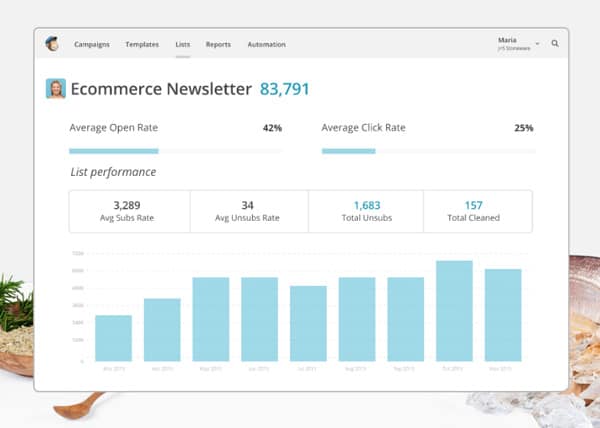The width and height of the screenshot is (600, 428).
Task: Open the search magnifier icon
Action: (555, 44)
